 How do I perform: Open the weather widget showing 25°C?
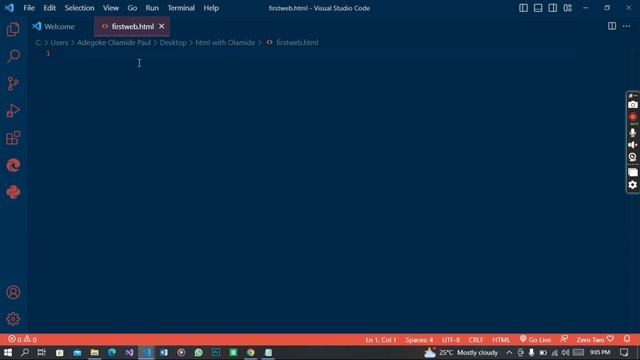[461, 352]
